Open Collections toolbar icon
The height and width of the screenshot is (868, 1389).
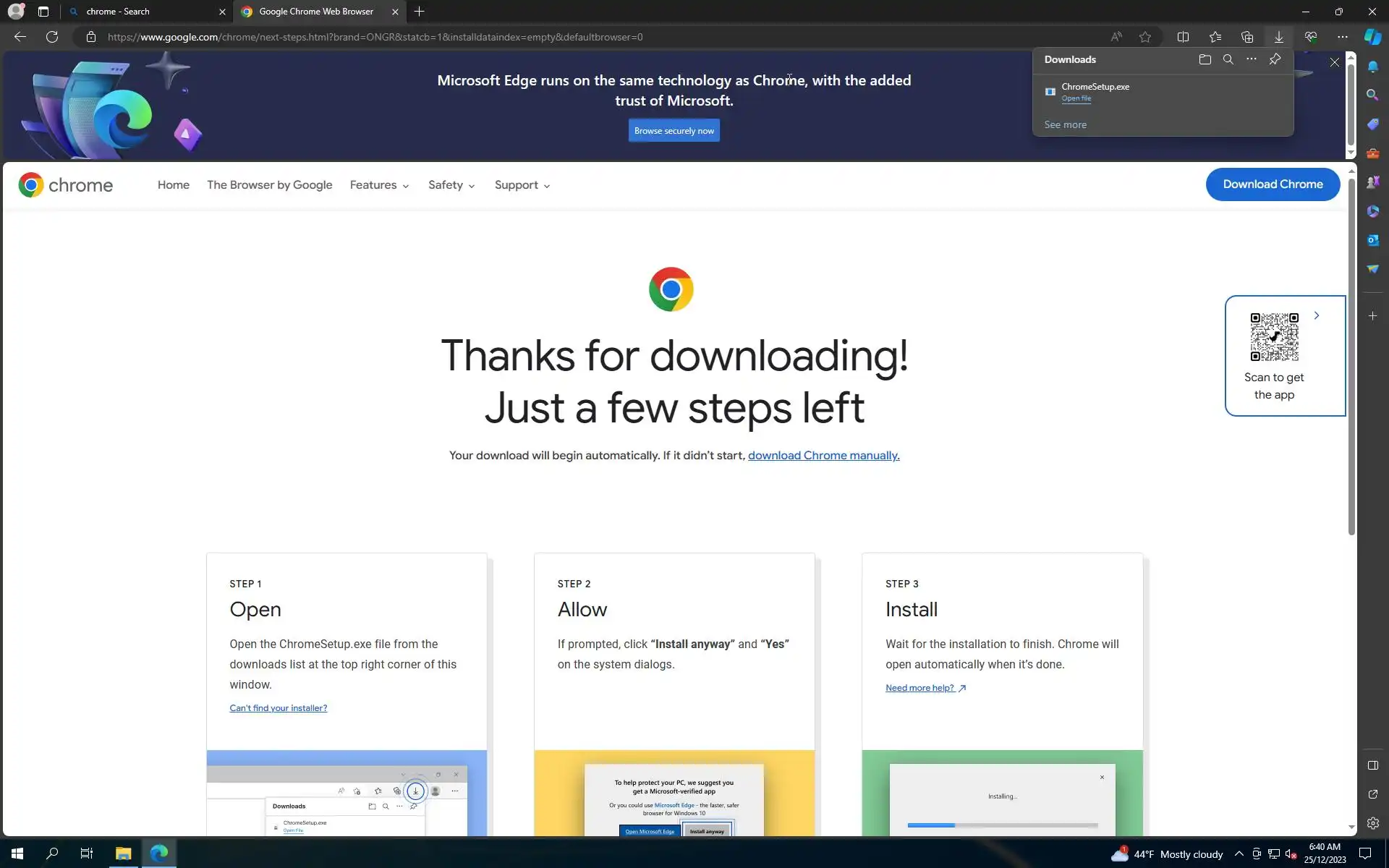point(1246,37)
